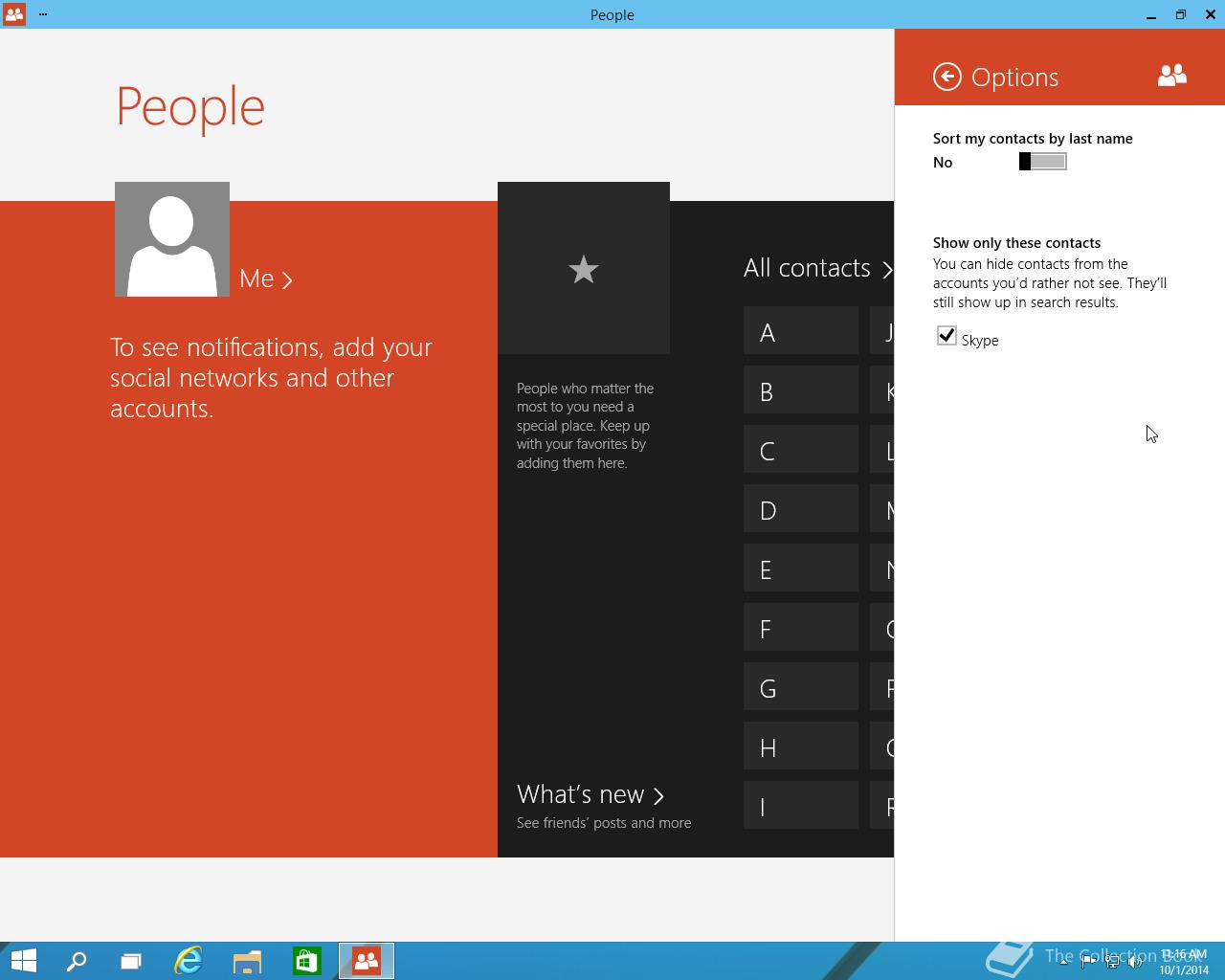Jump to contacts starting with A
The image size is (1225, 980).
pyautogui.click(x=801, y=331)
